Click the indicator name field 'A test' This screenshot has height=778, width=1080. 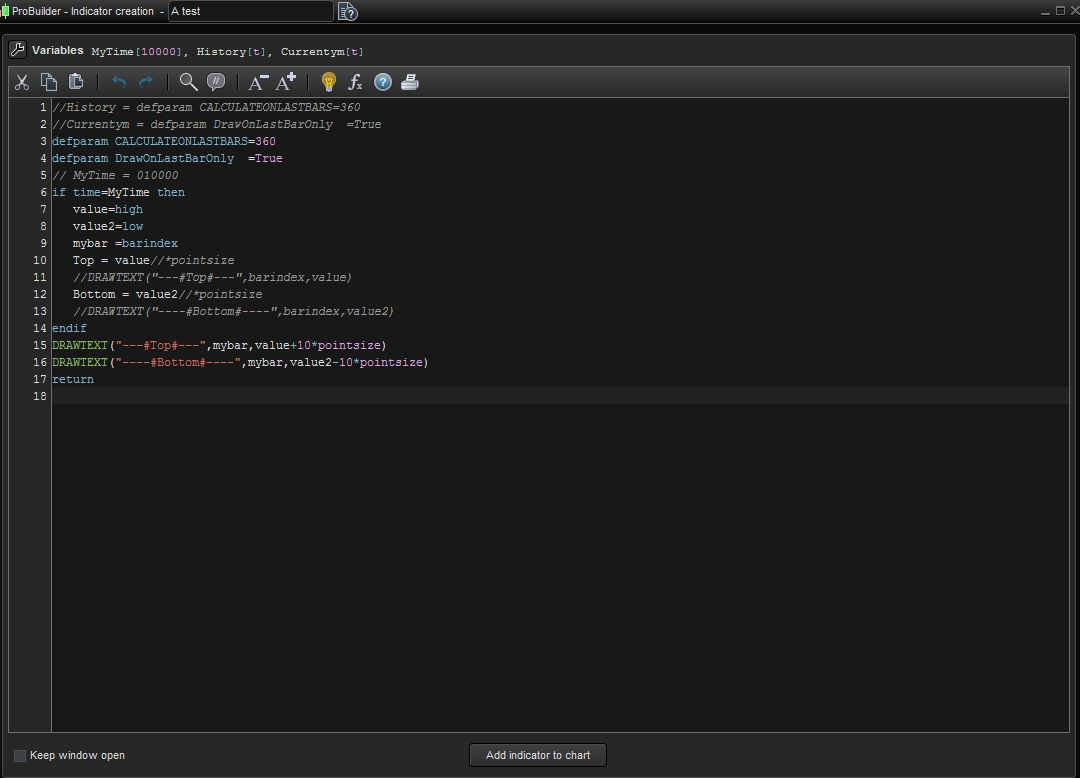tap(250, 11)
